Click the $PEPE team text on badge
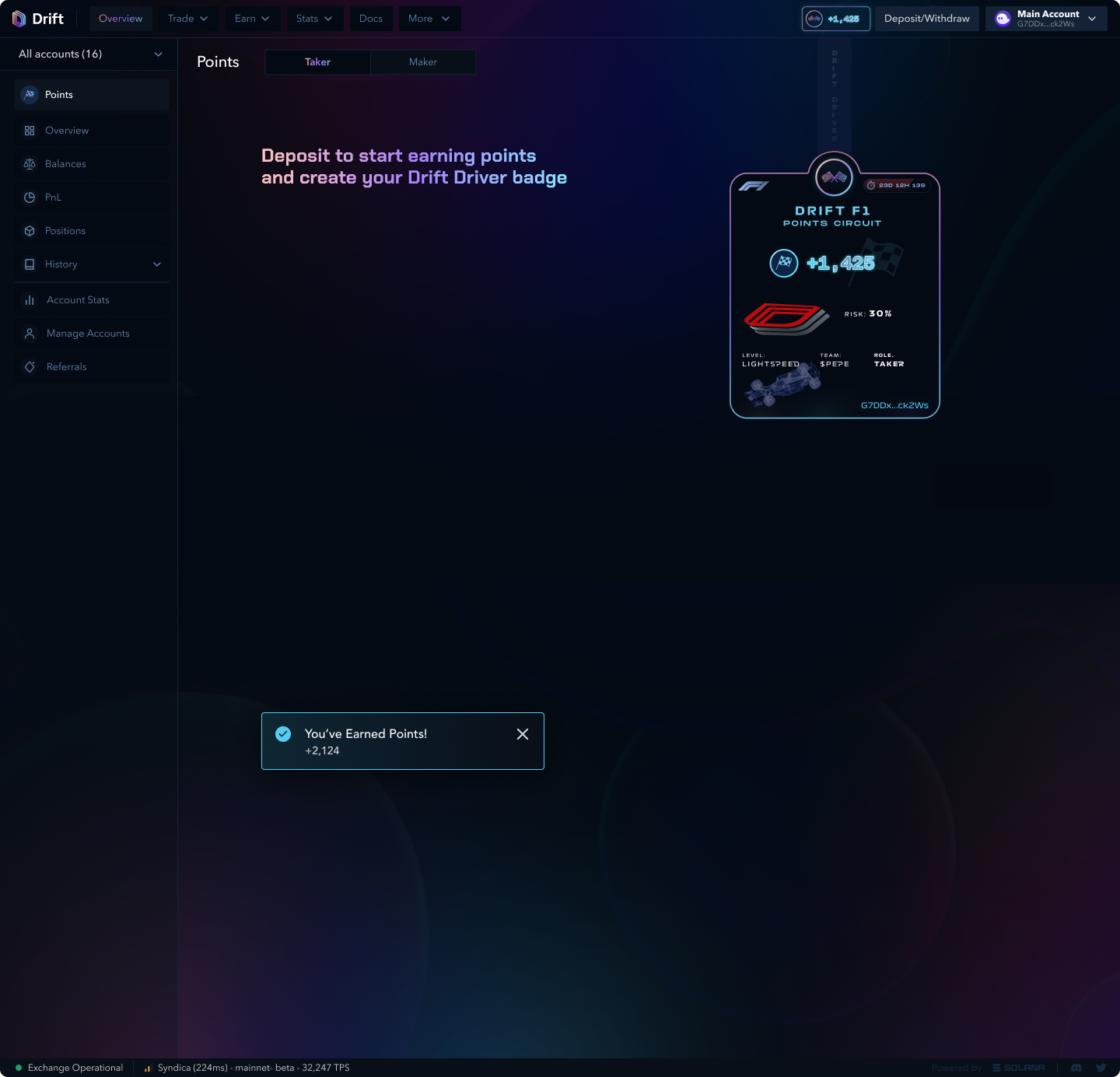Image resolution: width=1120 pixels, height=1077 pixels. tap(835, 364)
